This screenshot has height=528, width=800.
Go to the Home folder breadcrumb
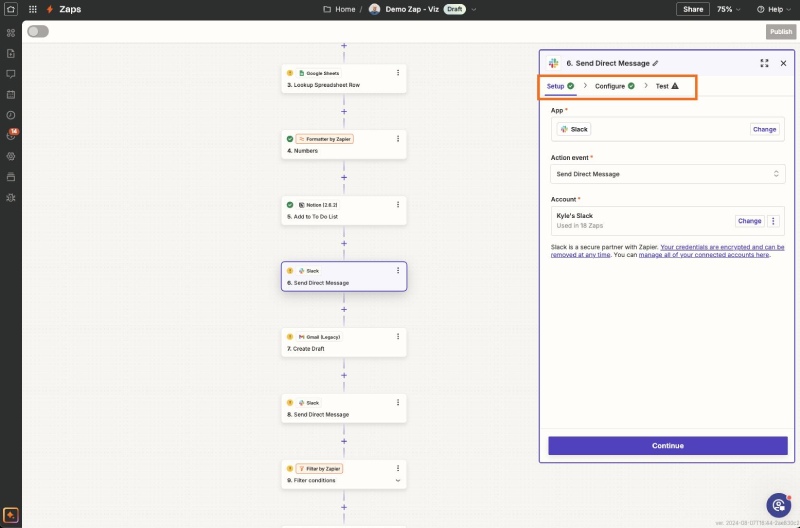[339, 9]
